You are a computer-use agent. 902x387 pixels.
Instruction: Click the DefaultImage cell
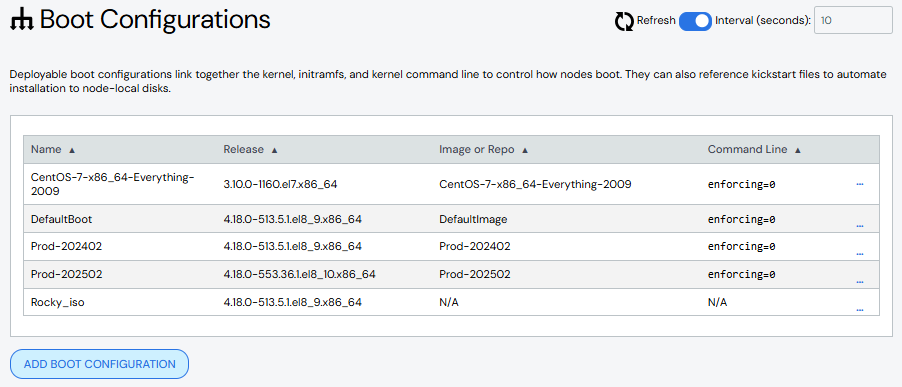click(473, 219)
